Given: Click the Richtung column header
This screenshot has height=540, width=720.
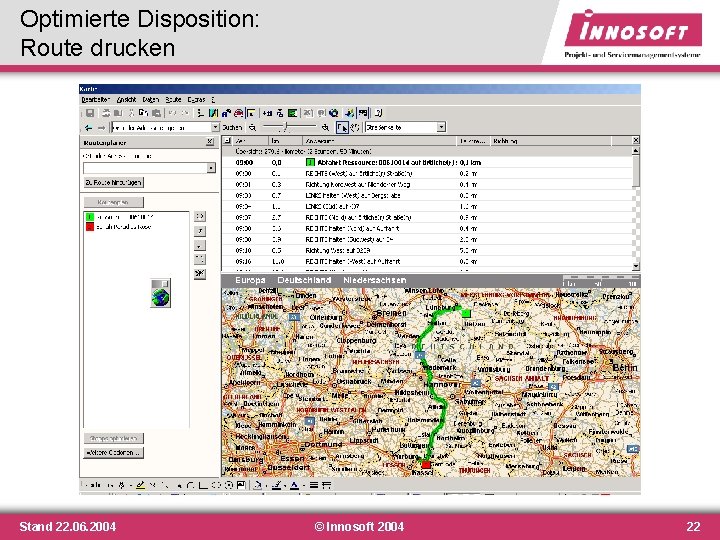Looking at the screenshot, I should tap(551, 141).
